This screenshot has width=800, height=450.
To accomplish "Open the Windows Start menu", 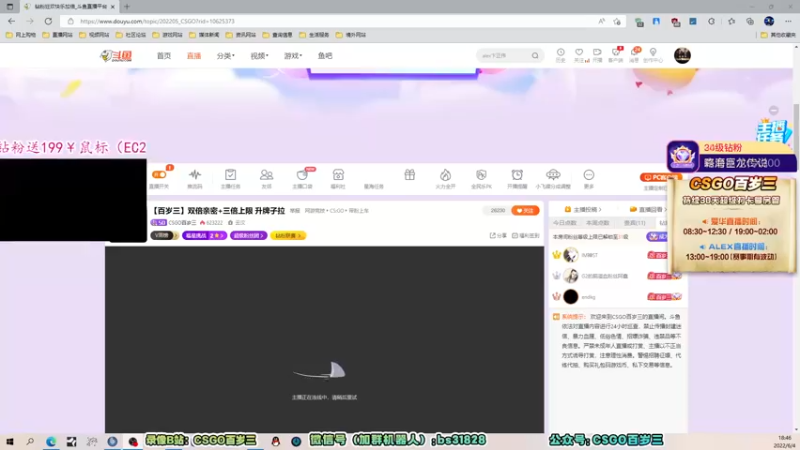I will (x=10, y=441).
